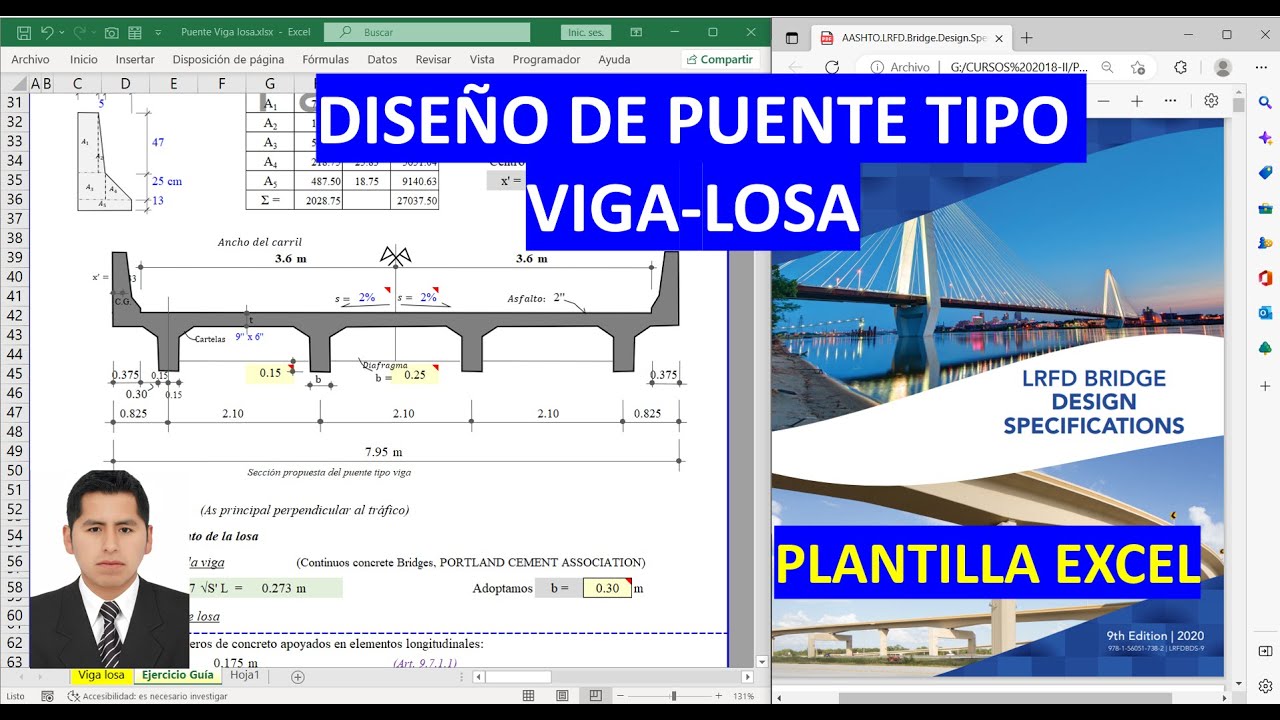Click the Save icon in Excel title bar
The image size is (1280, 720).
tap(23, 32)
